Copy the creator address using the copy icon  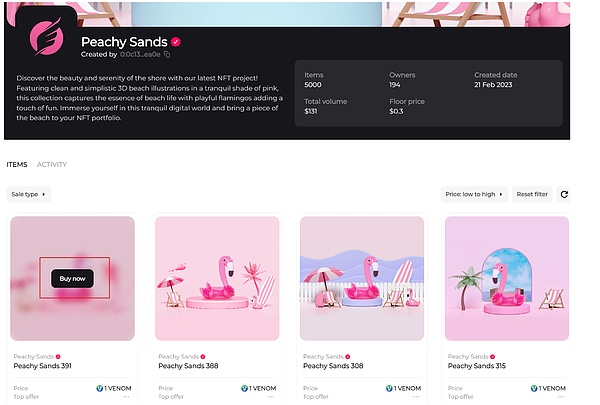(167, 54)
